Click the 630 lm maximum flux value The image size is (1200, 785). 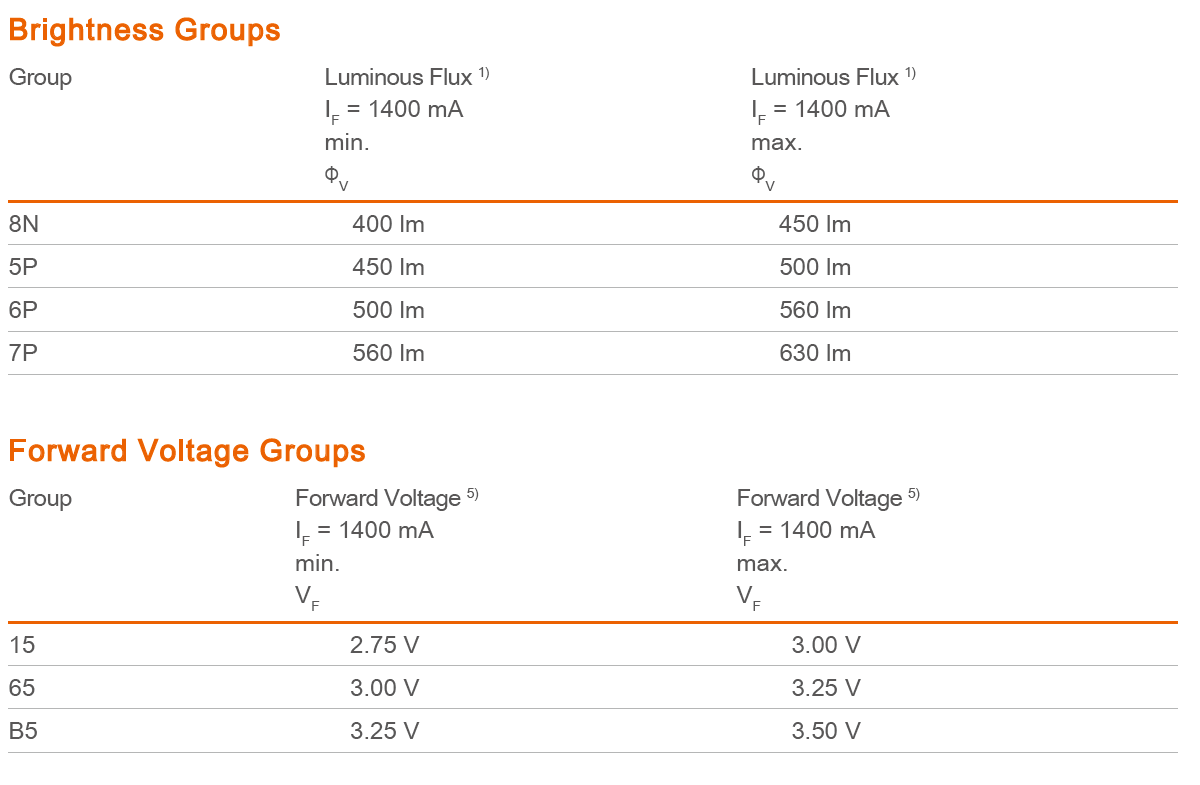pos(815,353)
